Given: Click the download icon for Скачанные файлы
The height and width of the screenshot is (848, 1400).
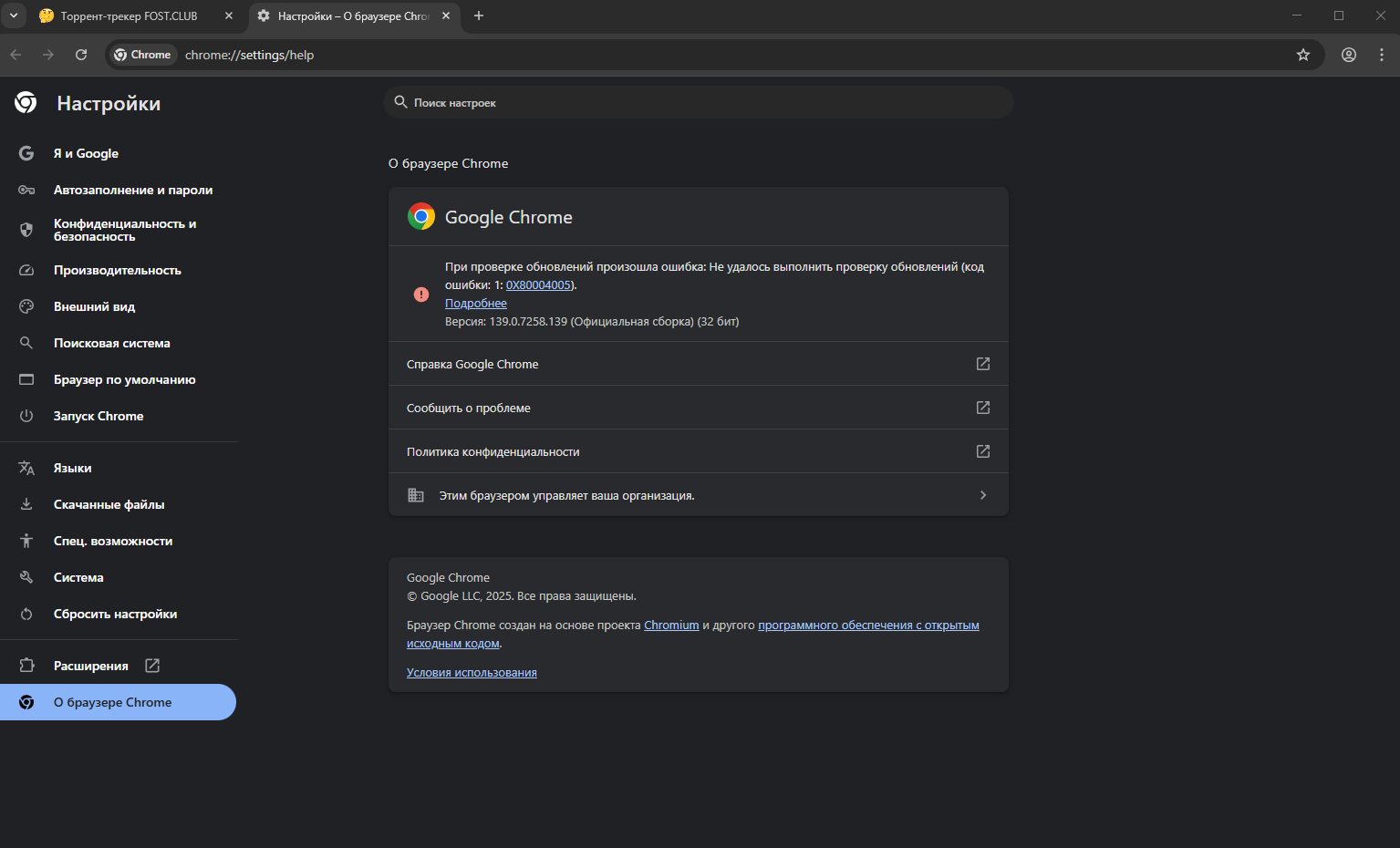Looking at the screenshot, I should pos(26,504).
